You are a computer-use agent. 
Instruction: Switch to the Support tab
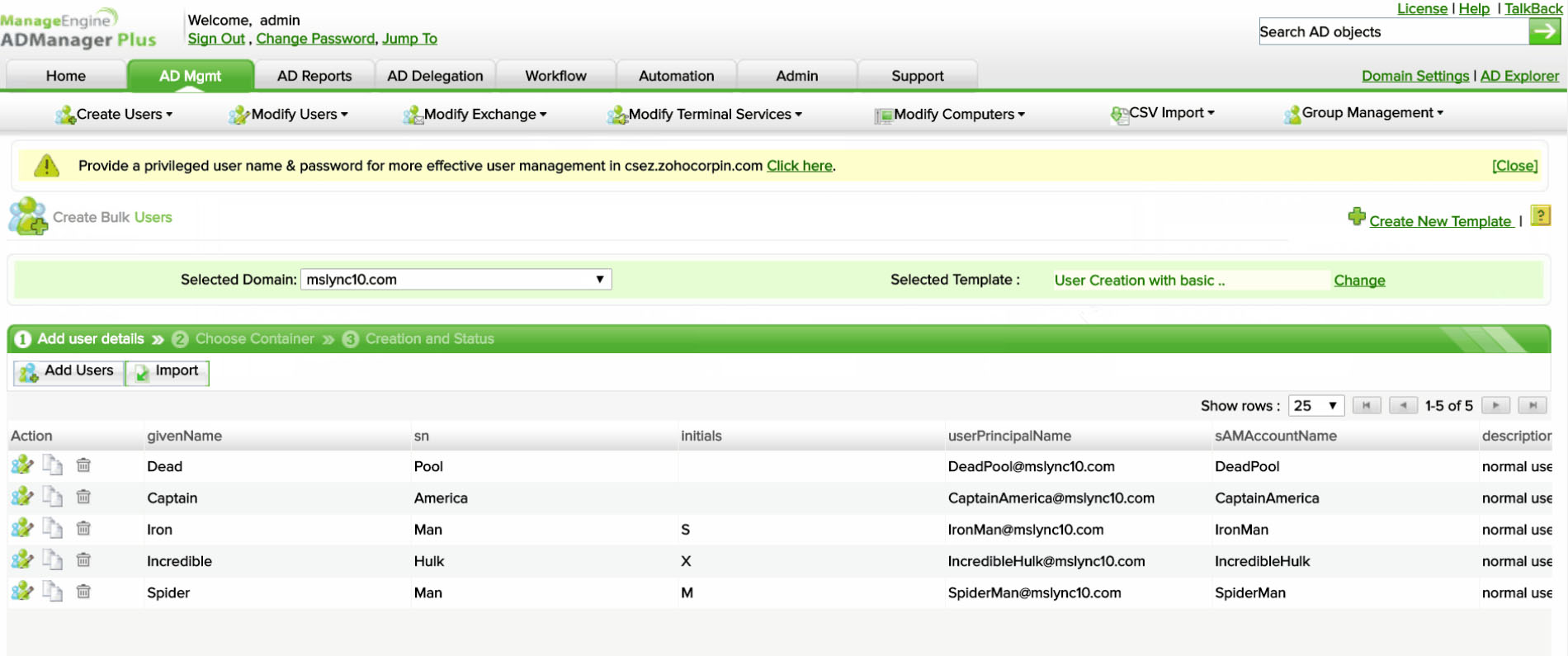click(918, 76)
